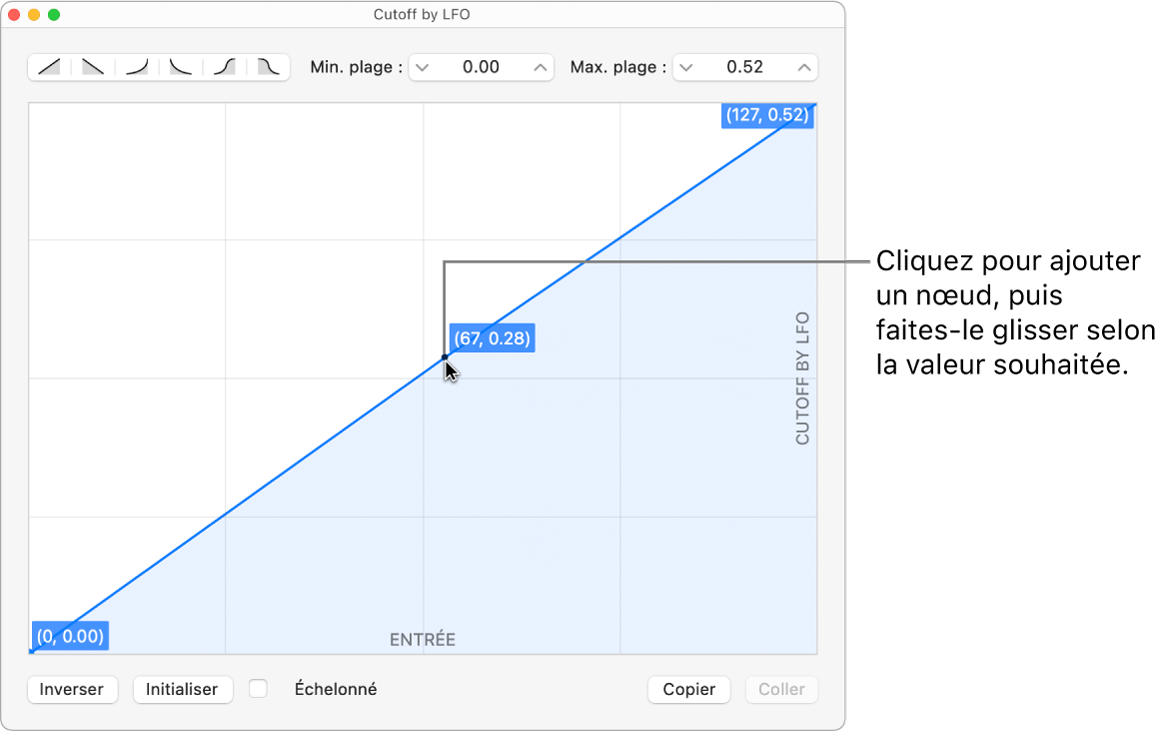This screenshot has width=1162, height=732.
Task: Click the Inverser button
Action: (x=71, y=689)
